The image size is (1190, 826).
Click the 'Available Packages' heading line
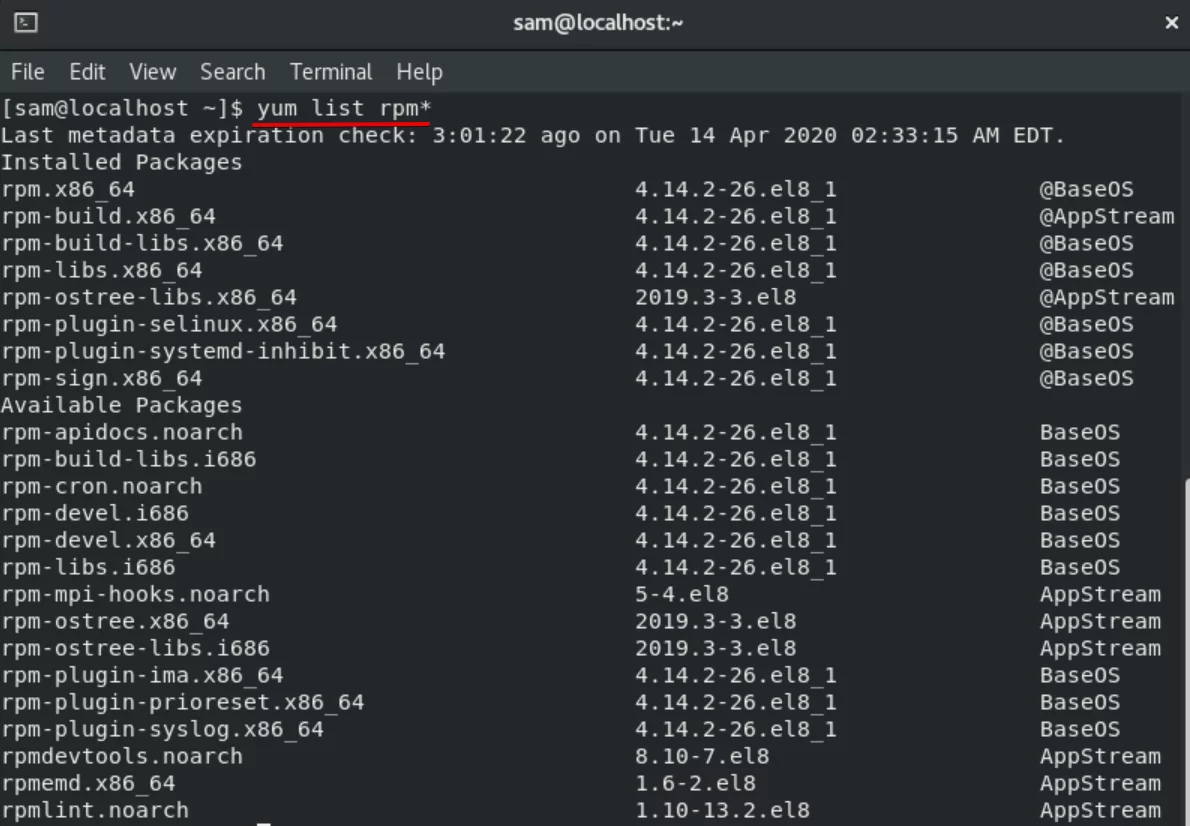pyautogui.click(x=121, y=405)
